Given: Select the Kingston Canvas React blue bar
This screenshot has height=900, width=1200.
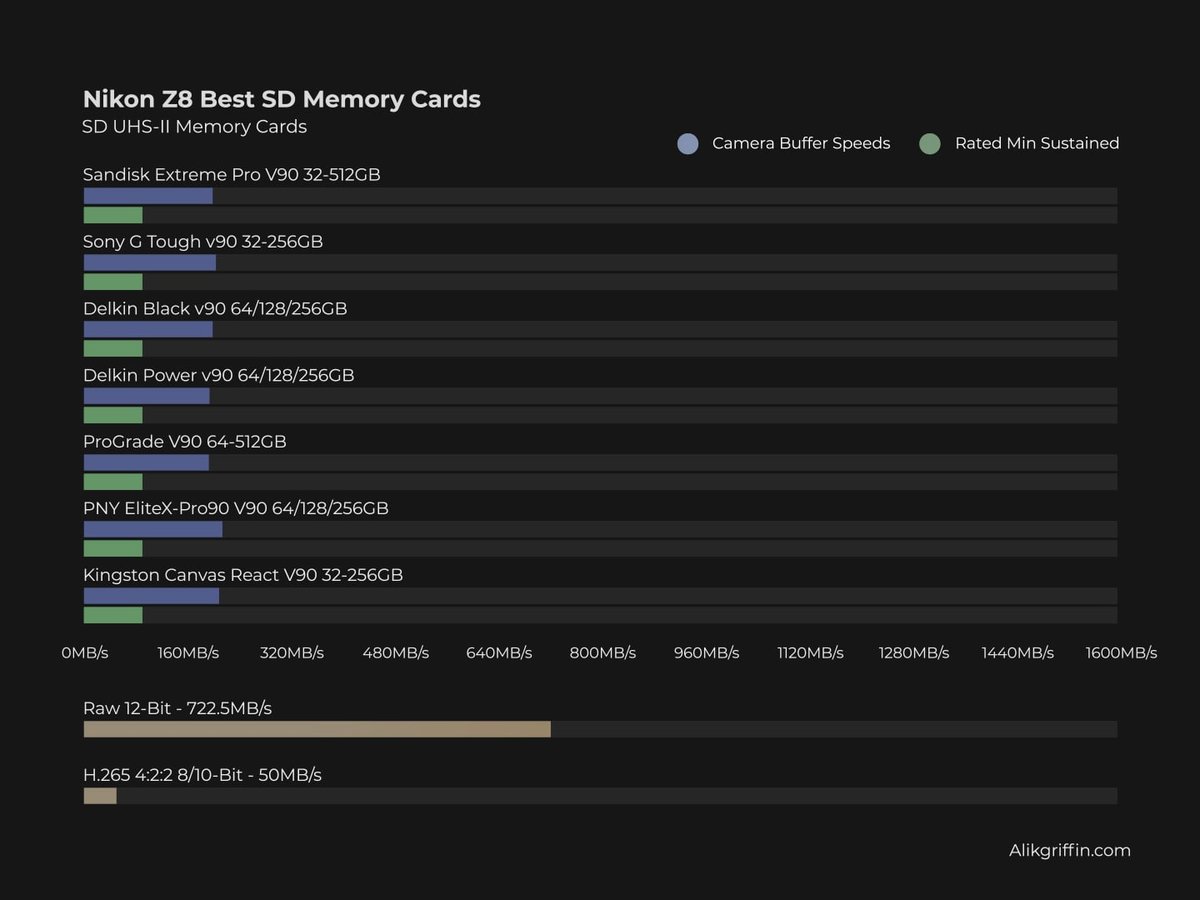Looking at the screenshot, I should click(150, 595).
